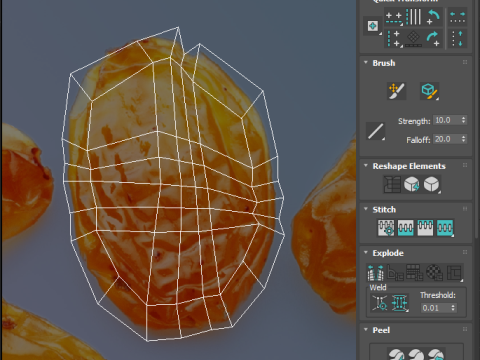Click Rotate -90 clockwise arrow icon

coord(433,38)
